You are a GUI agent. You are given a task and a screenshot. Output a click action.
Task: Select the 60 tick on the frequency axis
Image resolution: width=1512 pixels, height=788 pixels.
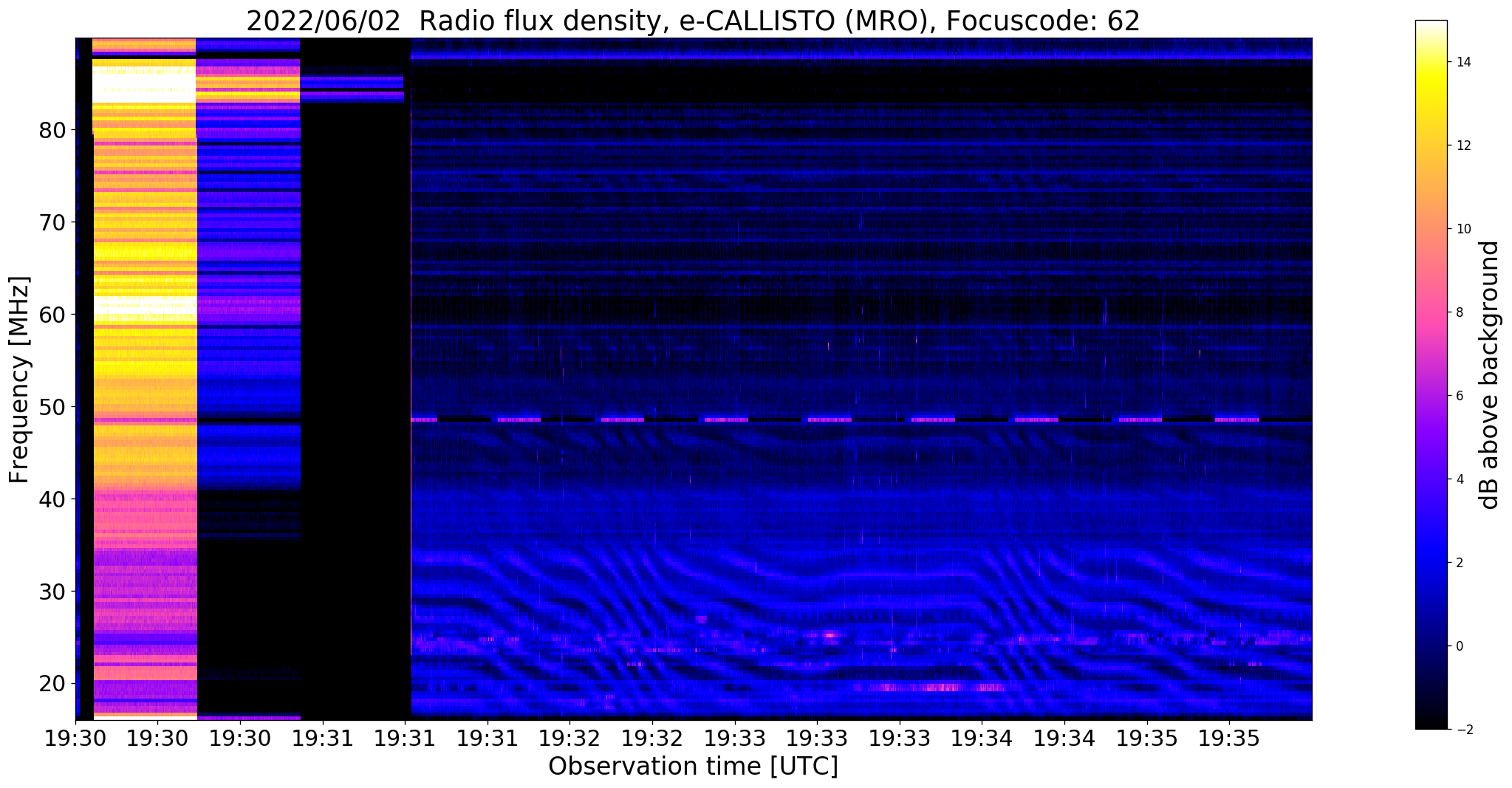[x=52, y=315]
